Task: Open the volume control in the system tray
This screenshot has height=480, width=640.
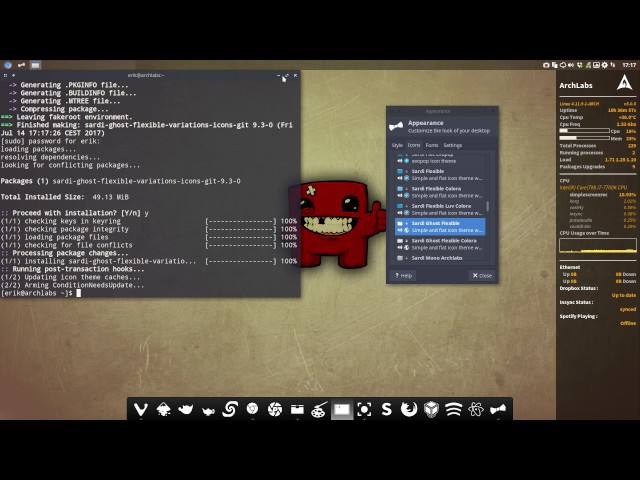Action: click(x=571, y=65)
